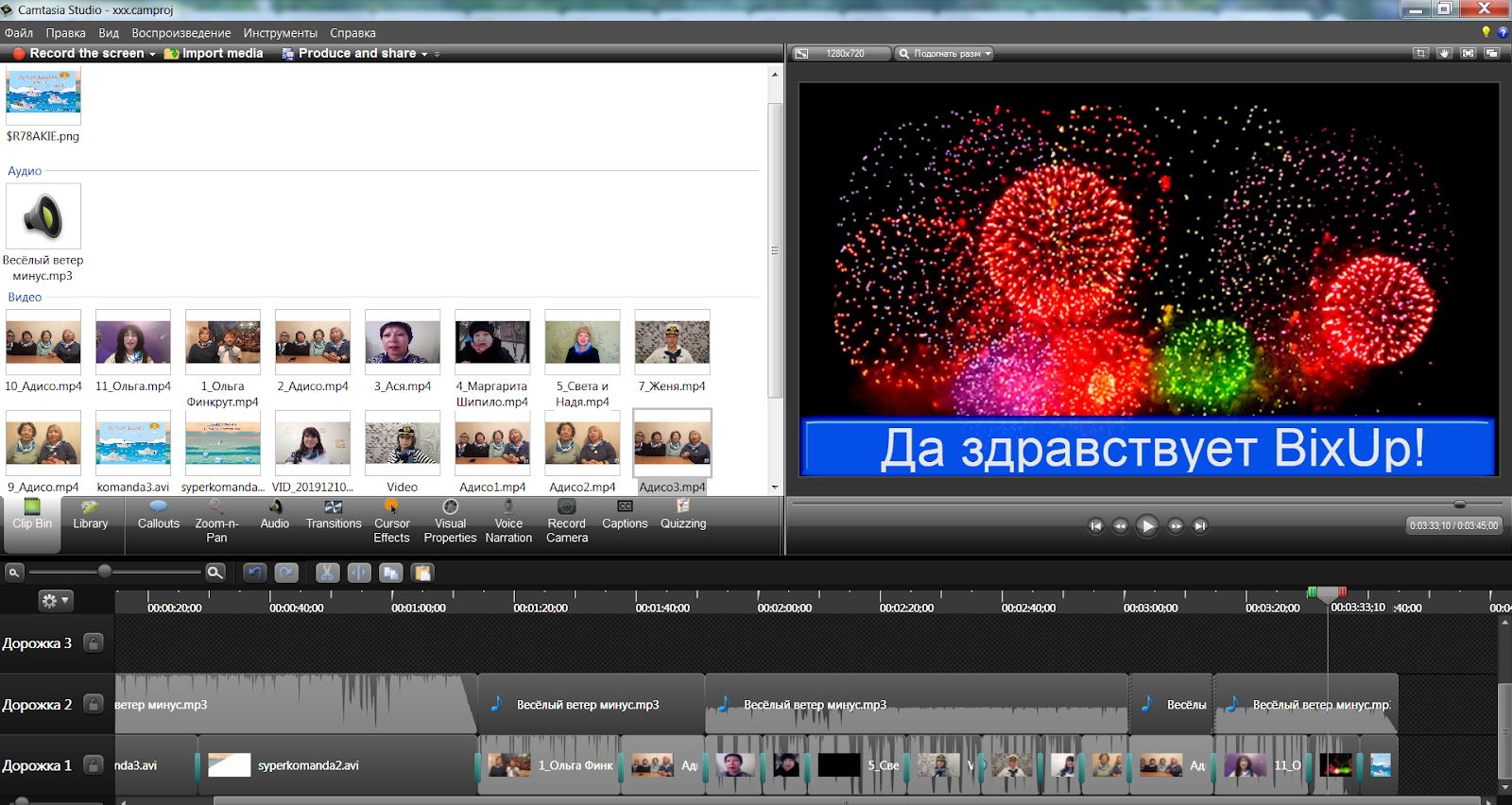1512x805 pixels.
Task: Expand the toolbar overflow arrow after Produce
Action: 437,54
